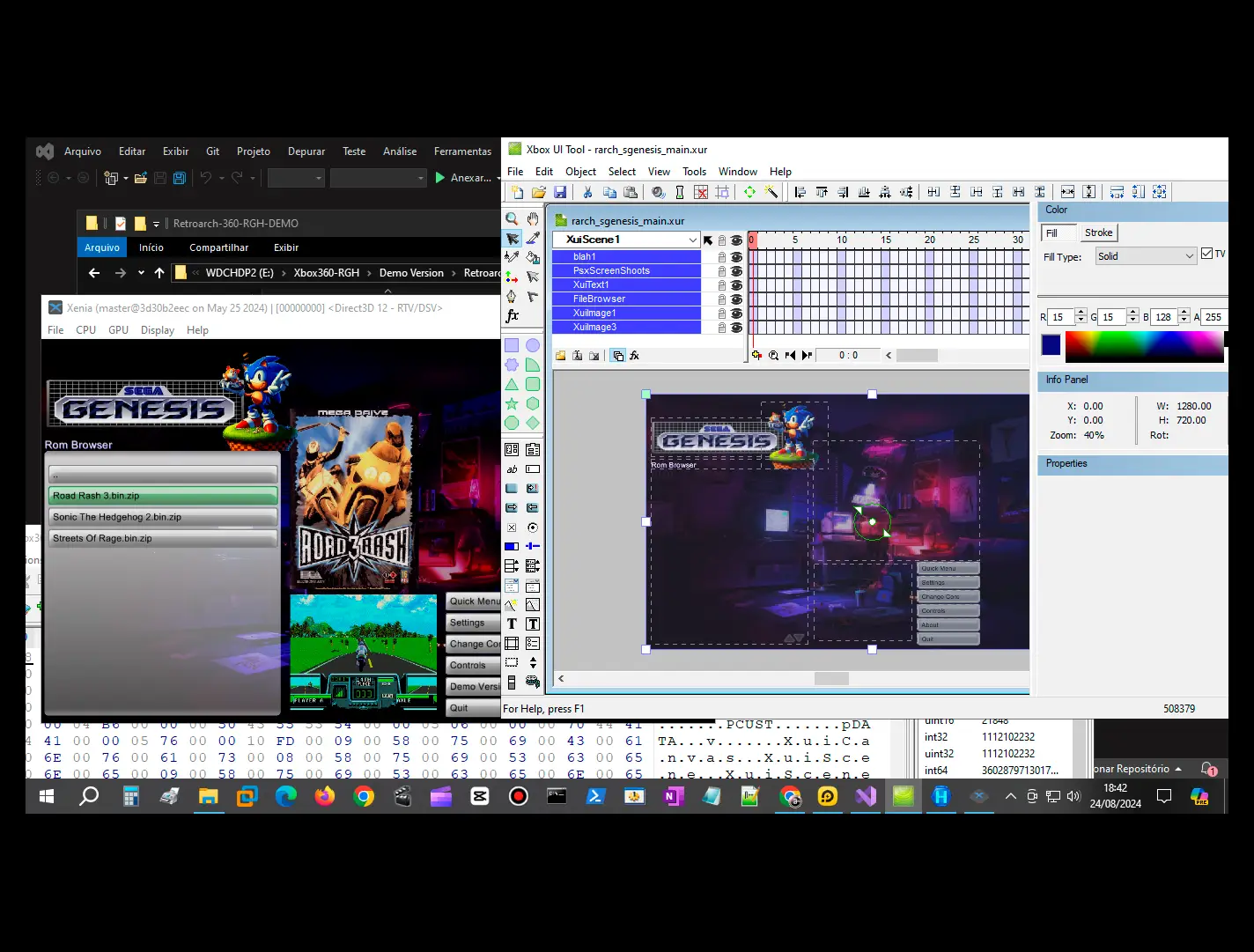Open the fx function editor tool
The height and width of the screenshot is (952, 1254).
(512, 314)
